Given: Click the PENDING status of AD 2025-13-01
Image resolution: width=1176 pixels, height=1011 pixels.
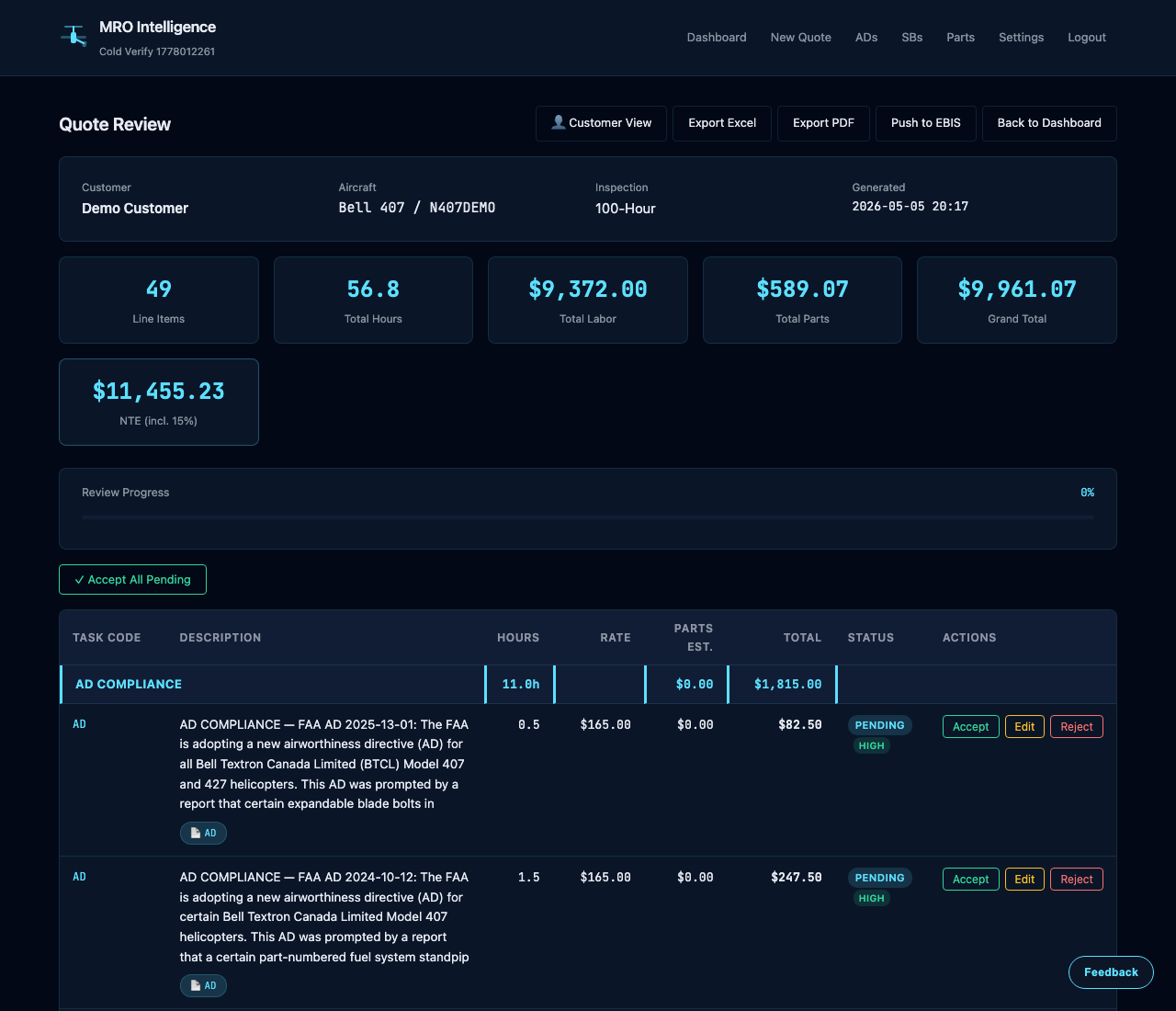Looking at the screenshot, I should [879, 725].
